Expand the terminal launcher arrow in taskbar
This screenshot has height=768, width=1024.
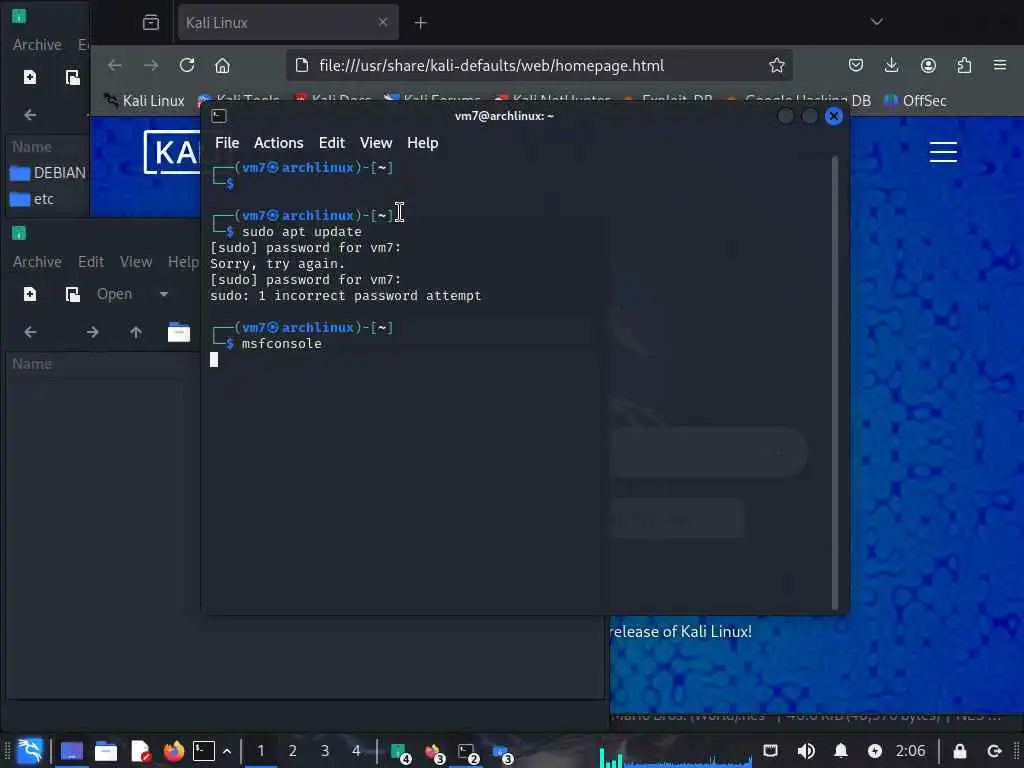click(x=227, y=751)
